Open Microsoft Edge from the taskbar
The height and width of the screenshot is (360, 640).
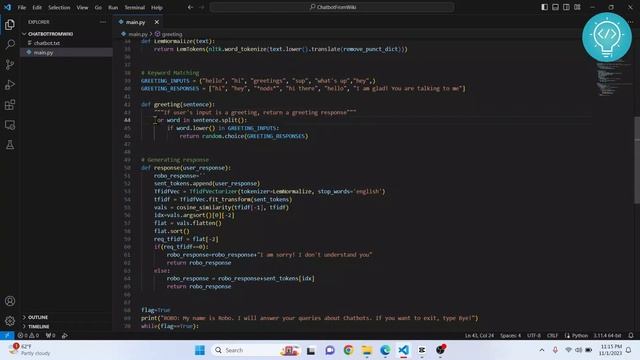point(385,350)
